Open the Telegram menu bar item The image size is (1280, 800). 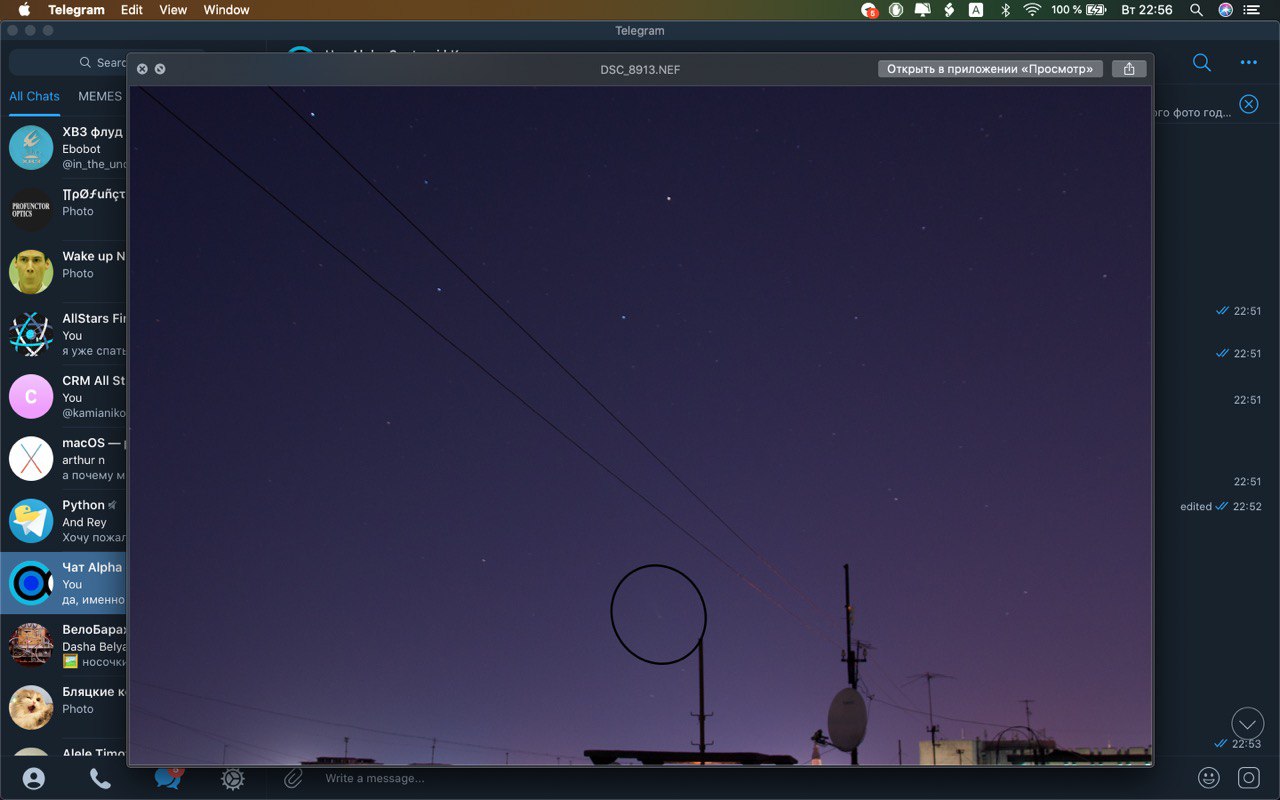[x=76, y=10]
